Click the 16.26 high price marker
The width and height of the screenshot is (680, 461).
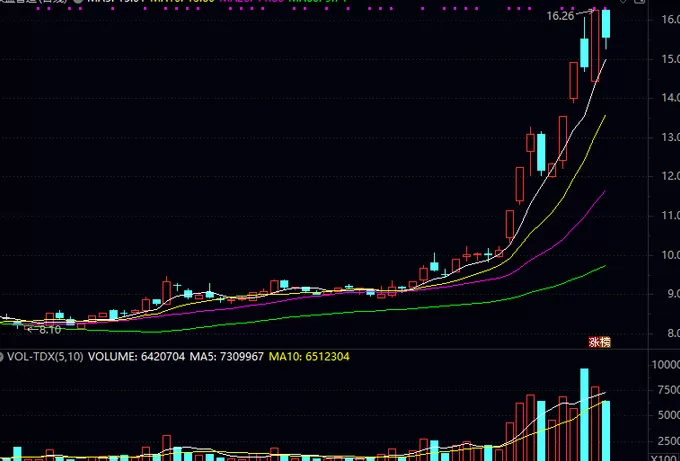[560, 16]
